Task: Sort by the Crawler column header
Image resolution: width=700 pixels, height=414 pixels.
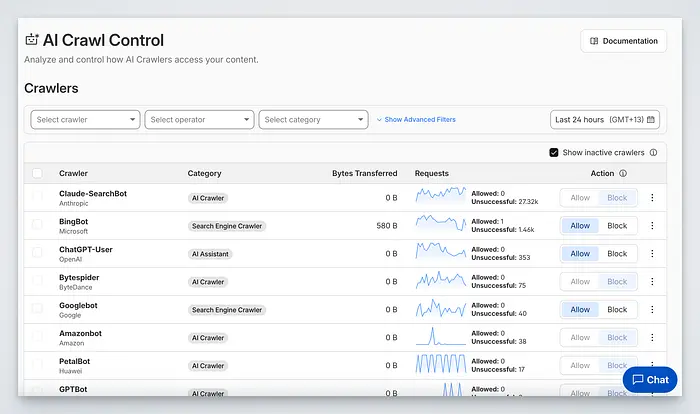Action: tap(73, 173)
